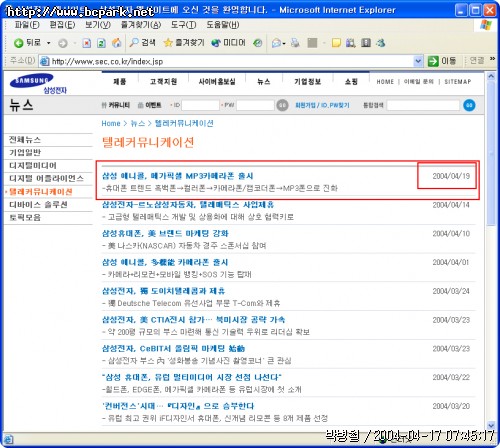The width and height of the screenshot is (500, 448).
Task: Open the 기업정보 navigation tab
Action: coord(308,81)
